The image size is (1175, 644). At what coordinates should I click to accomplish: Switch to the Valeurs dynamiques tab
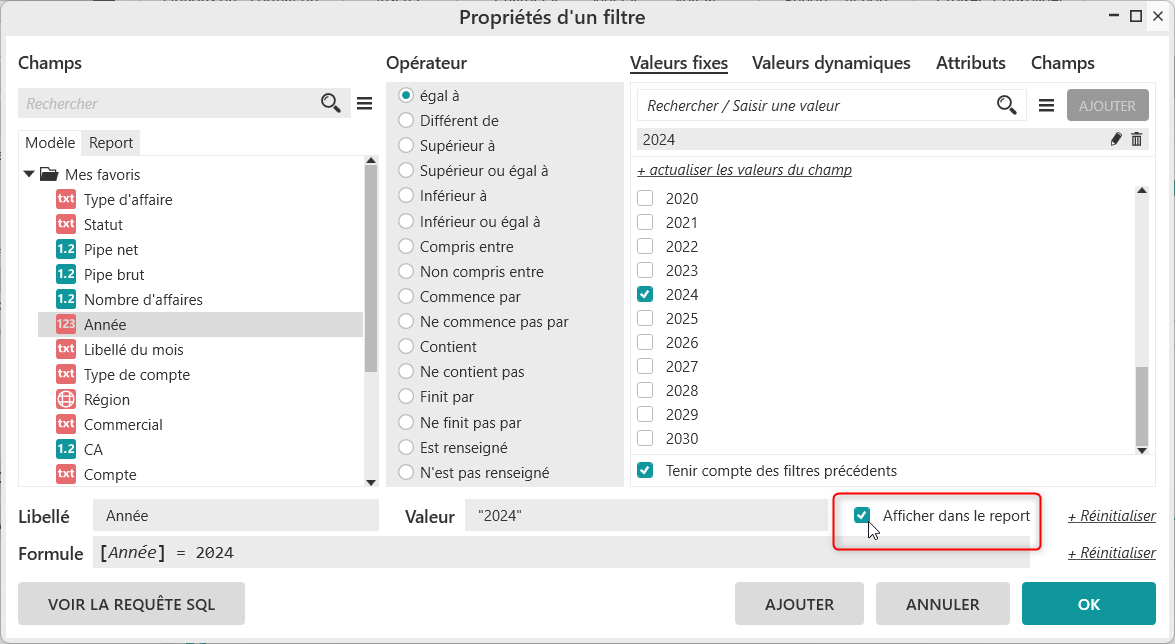831,63
